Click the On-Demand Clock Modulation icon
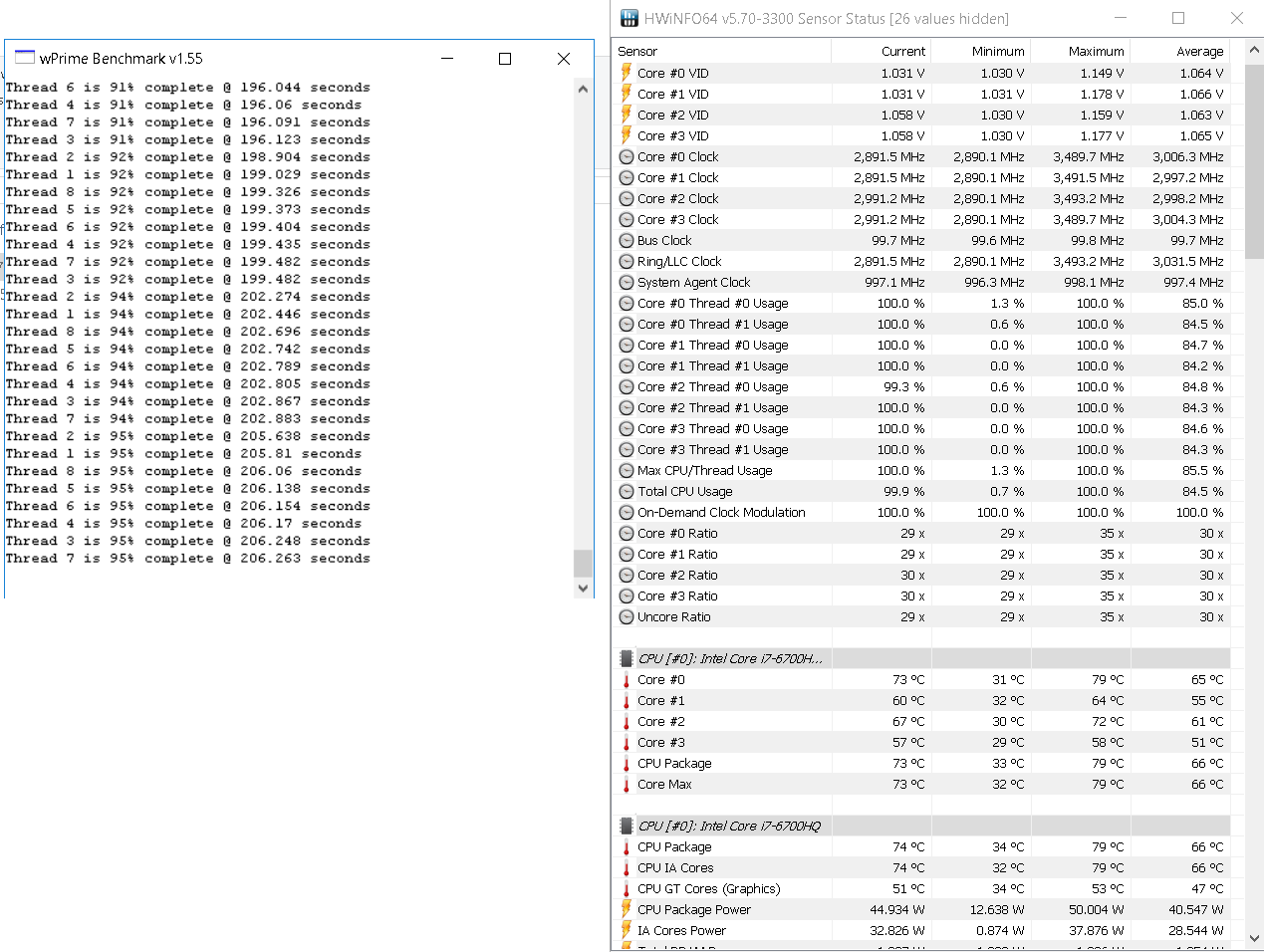The height and width of the screenshot is (952, 1264). pos(627,512)
